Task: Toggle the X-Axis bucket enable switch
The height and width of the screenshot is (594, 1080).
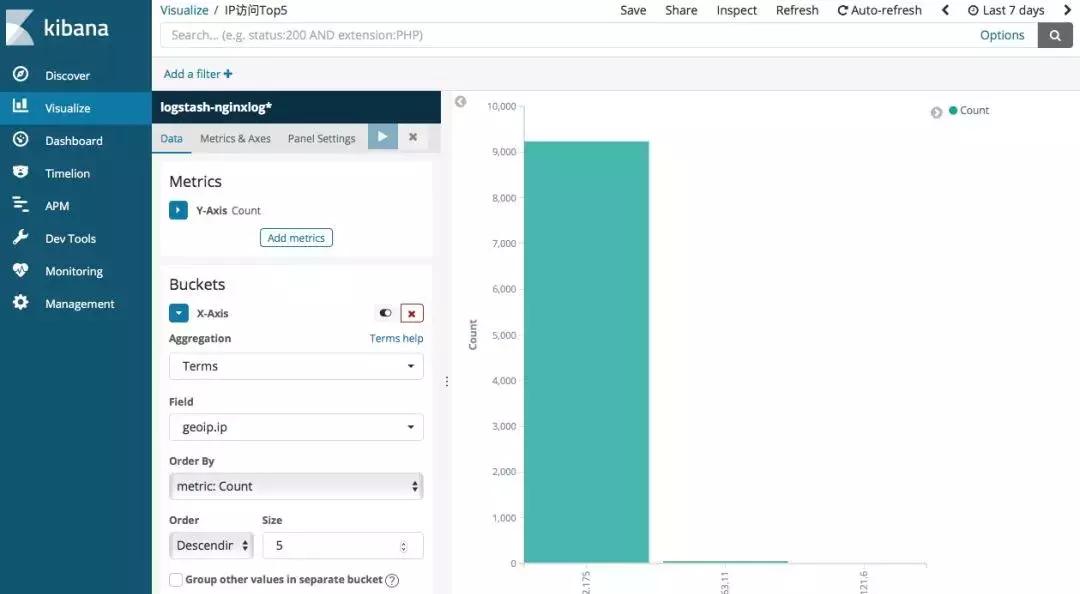Action: (x=385, y=312)
